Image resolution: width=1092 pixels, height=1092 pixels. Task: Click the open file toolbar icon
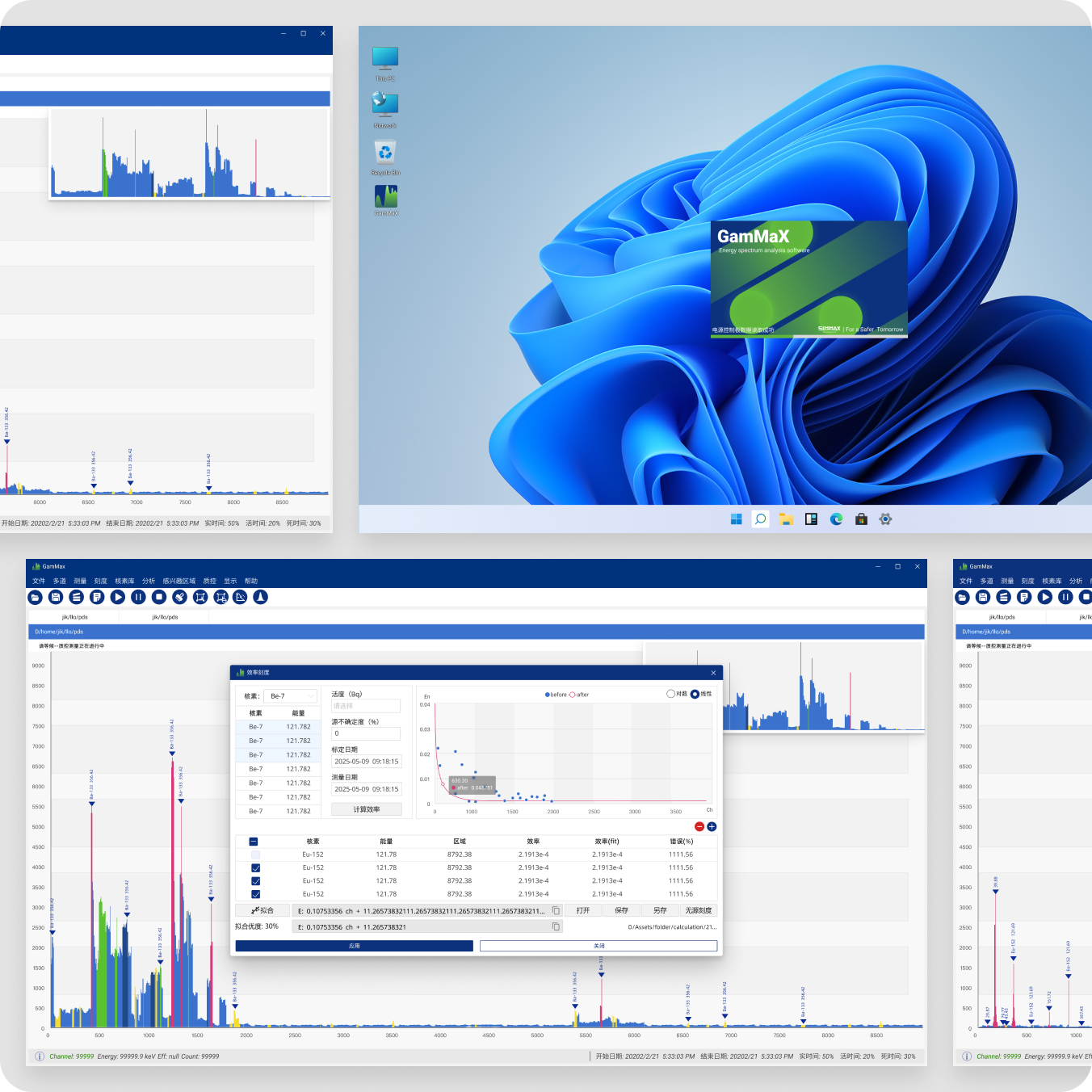point(35,597)
